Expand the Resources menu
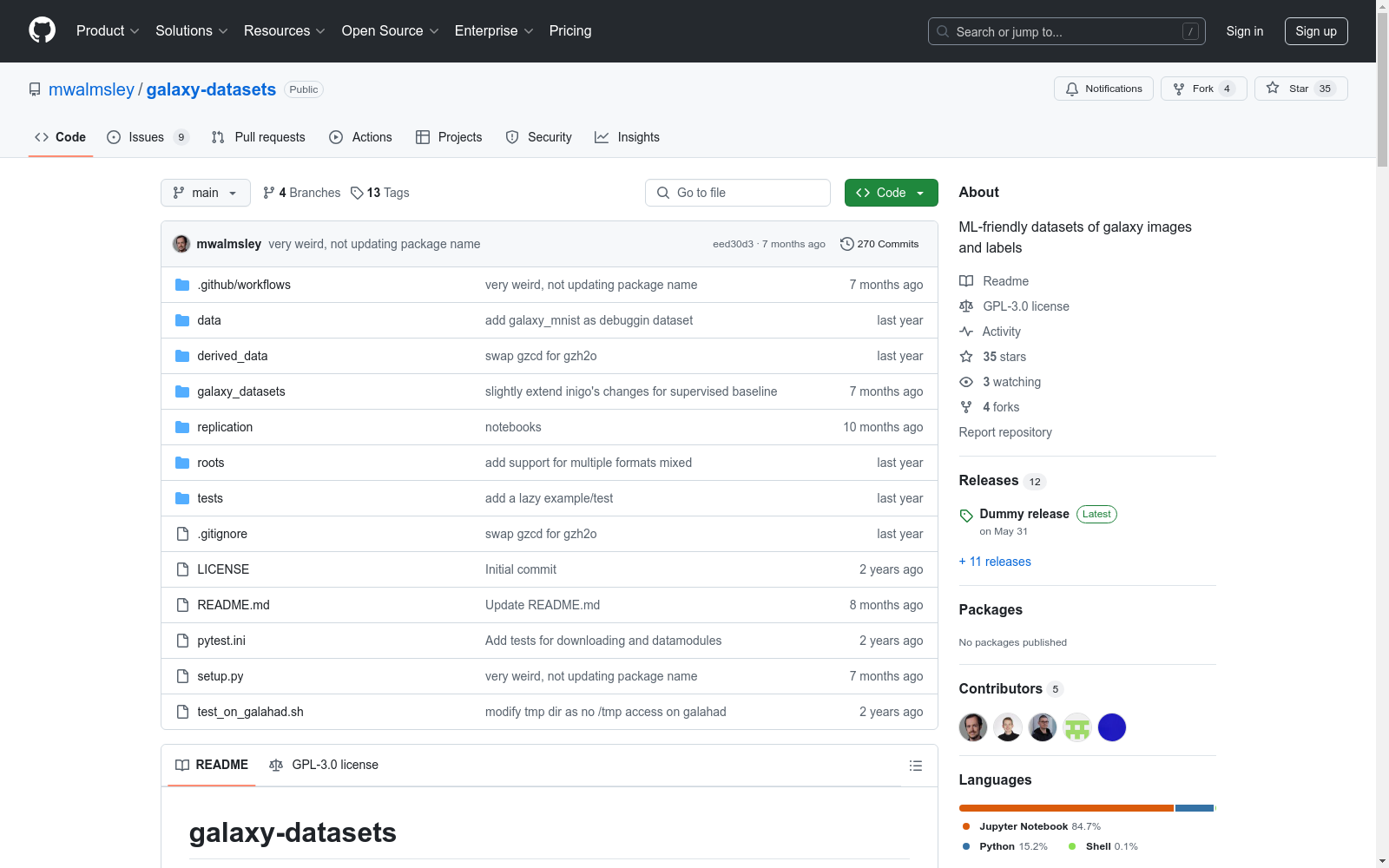 285,31
